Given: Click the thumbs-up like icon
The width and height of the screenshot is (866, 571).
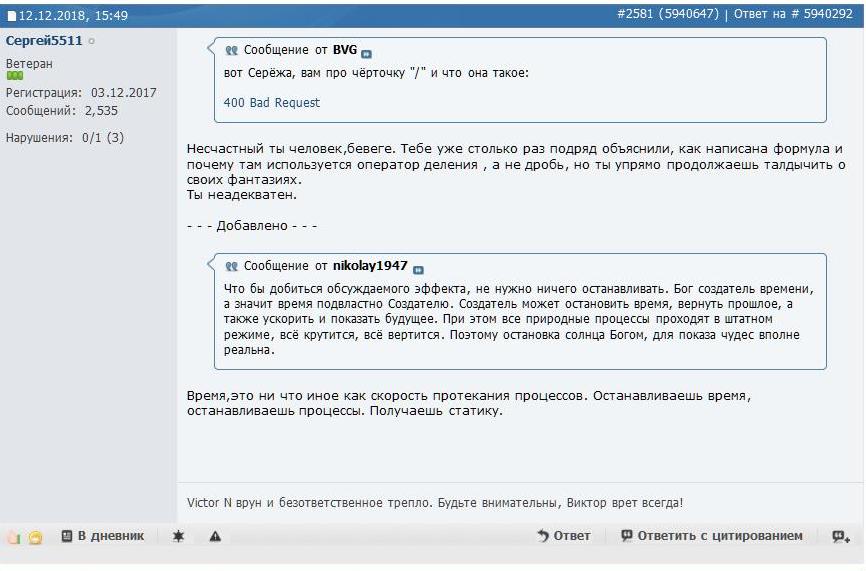Looking at the screenshot, I should click(x=14, y=537).
